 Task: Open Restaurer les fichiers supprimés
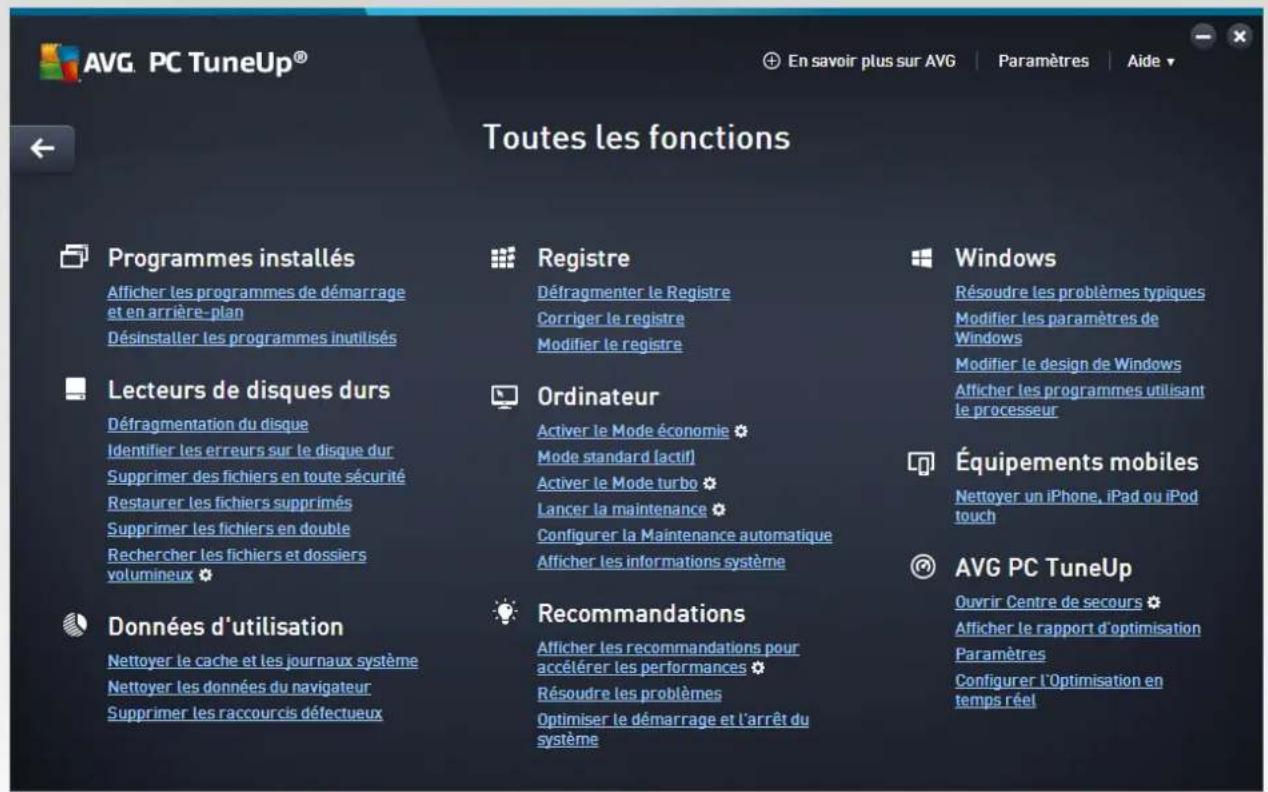pyautogui.click(x=229, y=502)
